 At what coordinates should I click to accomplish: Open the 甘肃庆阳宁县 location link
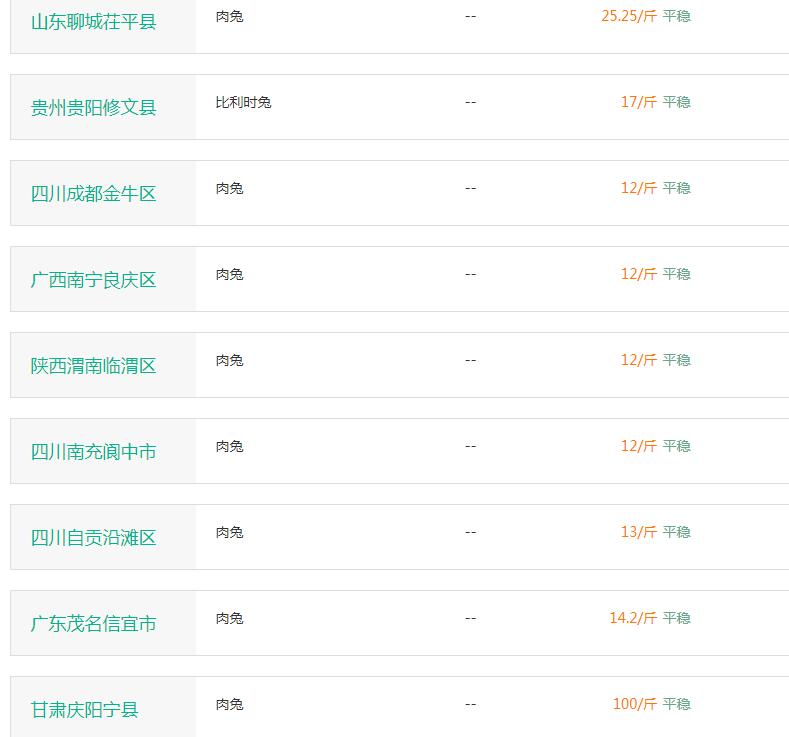[x=85, y=710]
